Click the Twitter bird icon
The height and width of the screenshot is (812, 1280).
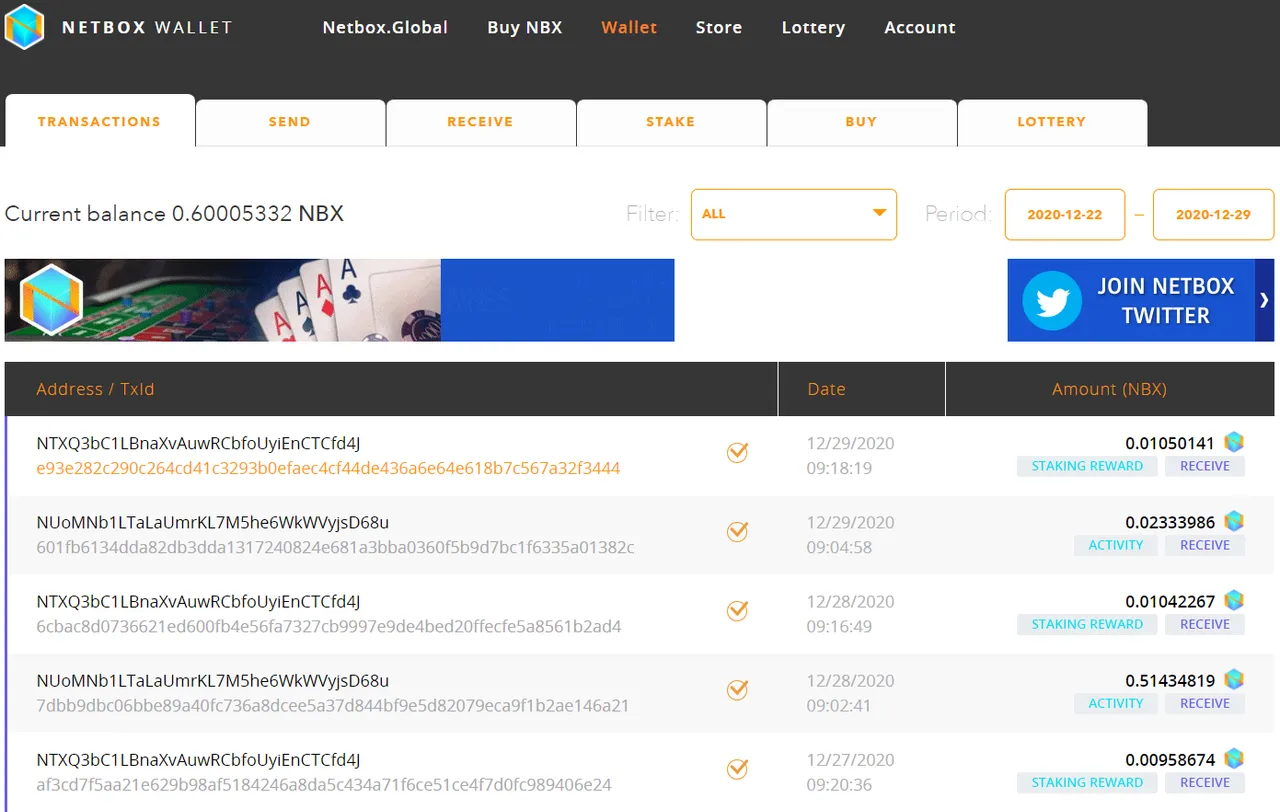coord(1052,300)
